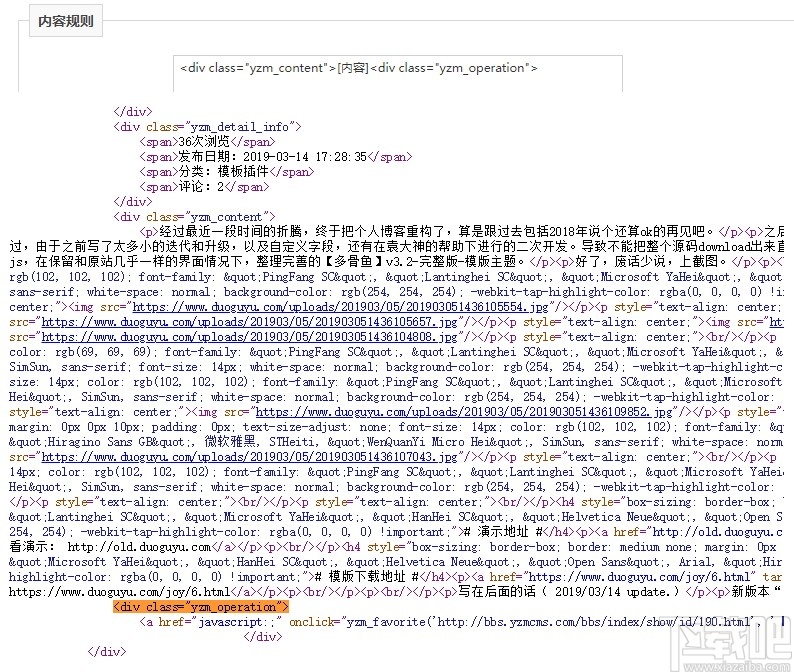Click the 36次浏览 span line
This screenshot has width=794, height=672.
point(208,142)
